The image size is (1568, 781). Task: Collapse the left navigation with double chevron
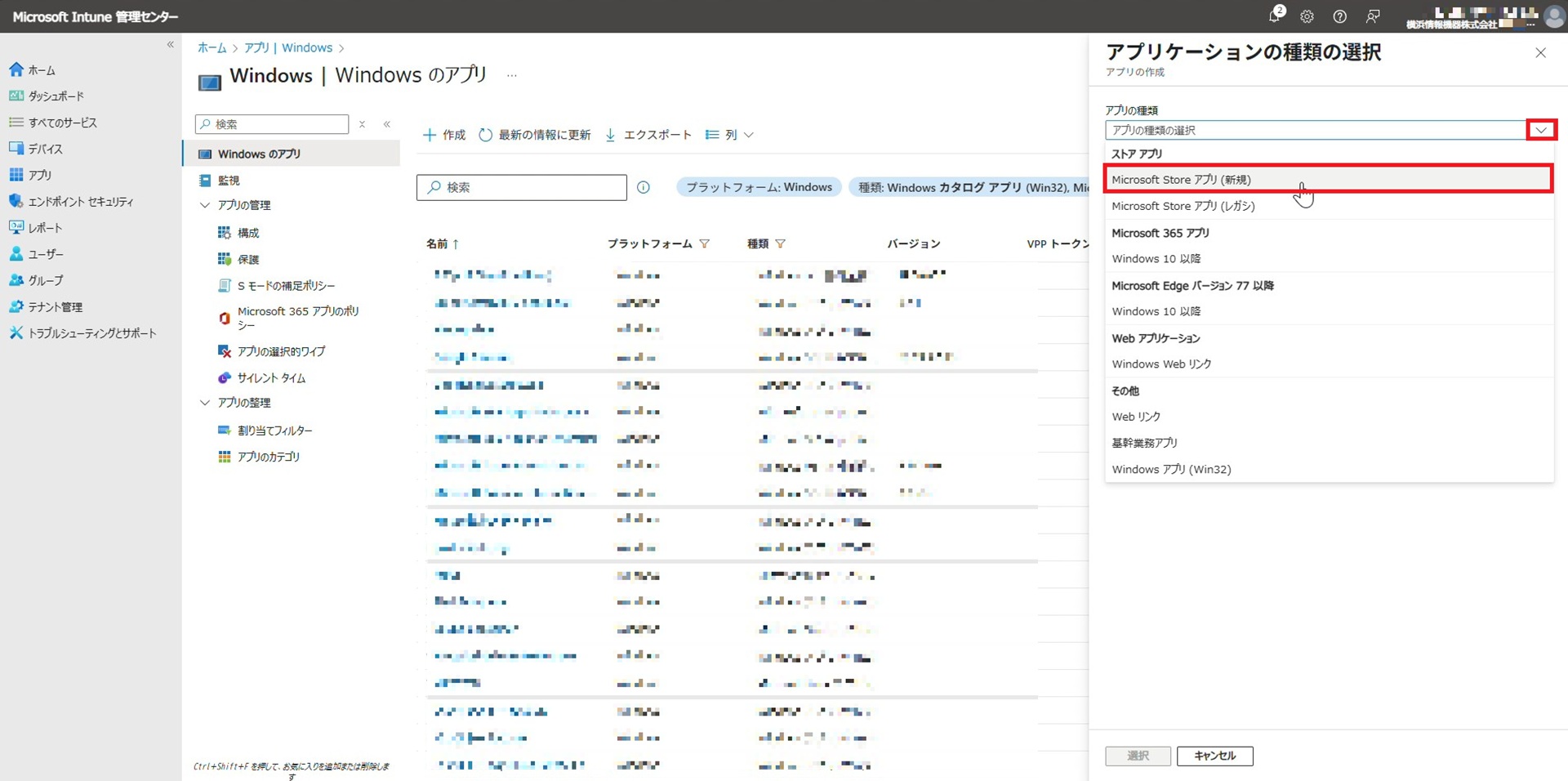coord(171,45)
